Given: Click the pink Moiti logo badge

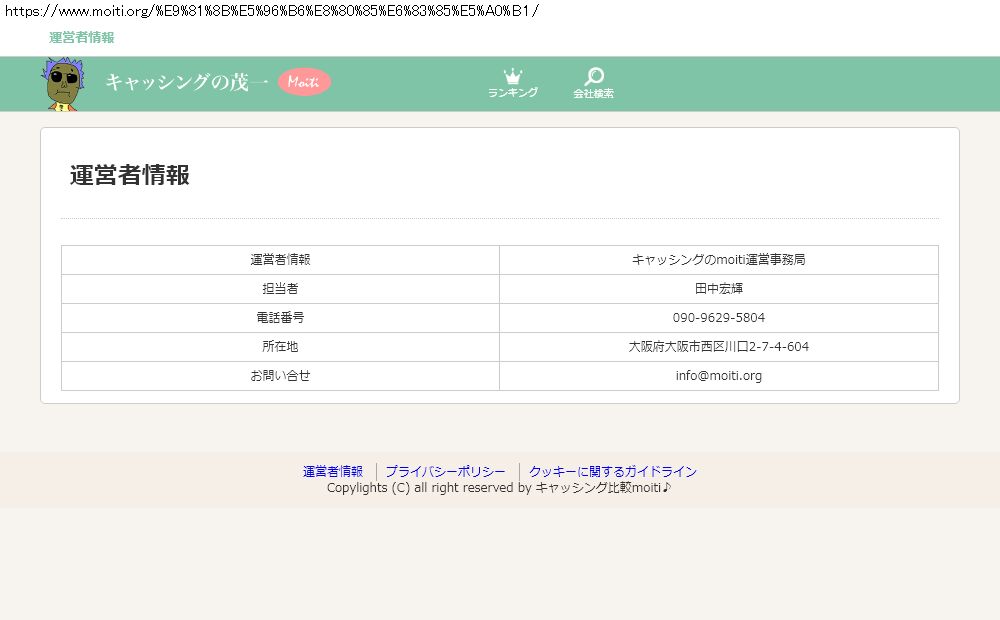Looking at the screenshot, I should coord(304,83).
